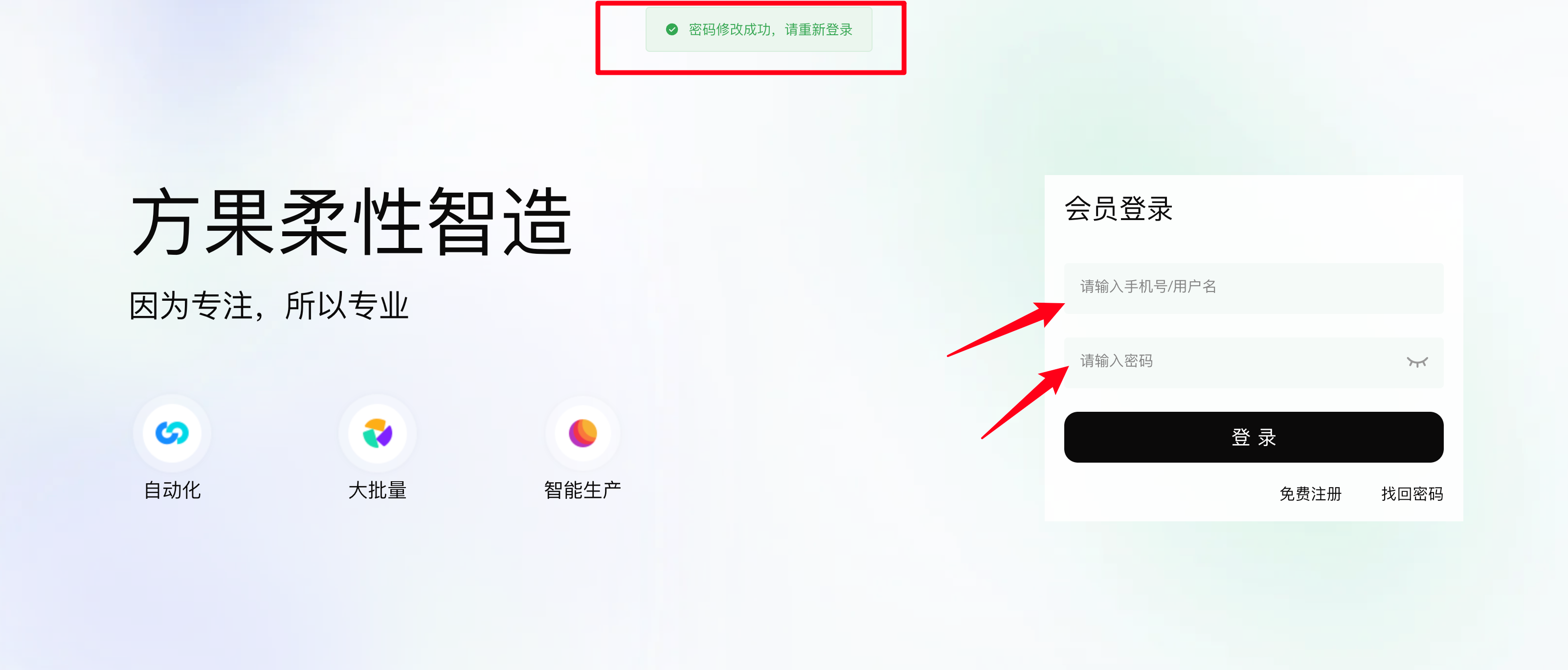1568x670 pixels.
Task: Focus the 请输入手机号/用户名 field
Action: [1254, 288]
